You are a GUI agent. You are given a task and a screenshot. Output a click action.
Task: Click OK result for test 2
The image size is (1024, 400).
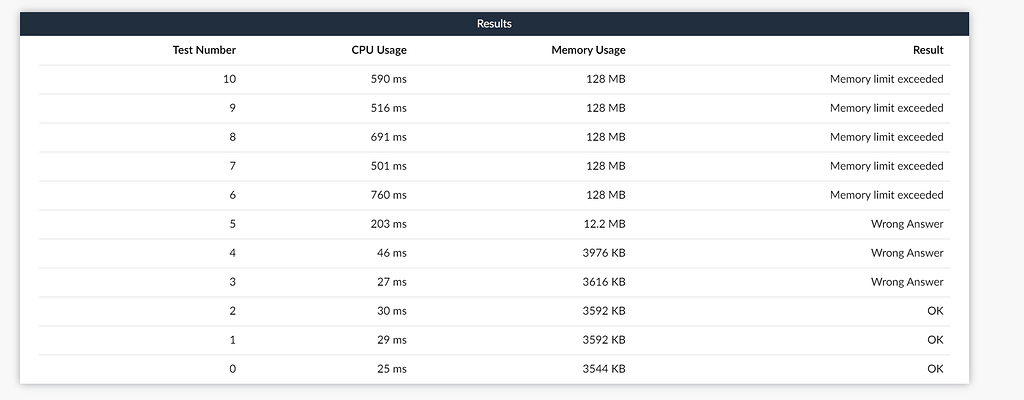tap(935, 310)
